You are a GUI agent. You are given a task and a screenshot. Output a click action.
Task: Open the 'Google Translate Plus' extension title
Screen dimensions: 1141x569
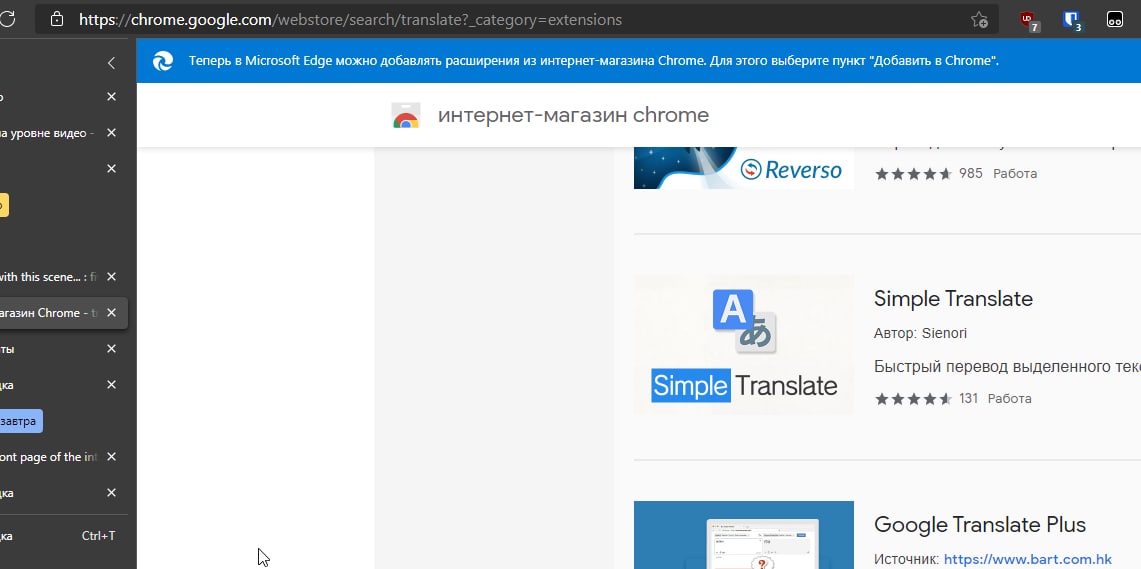[980, 524]
